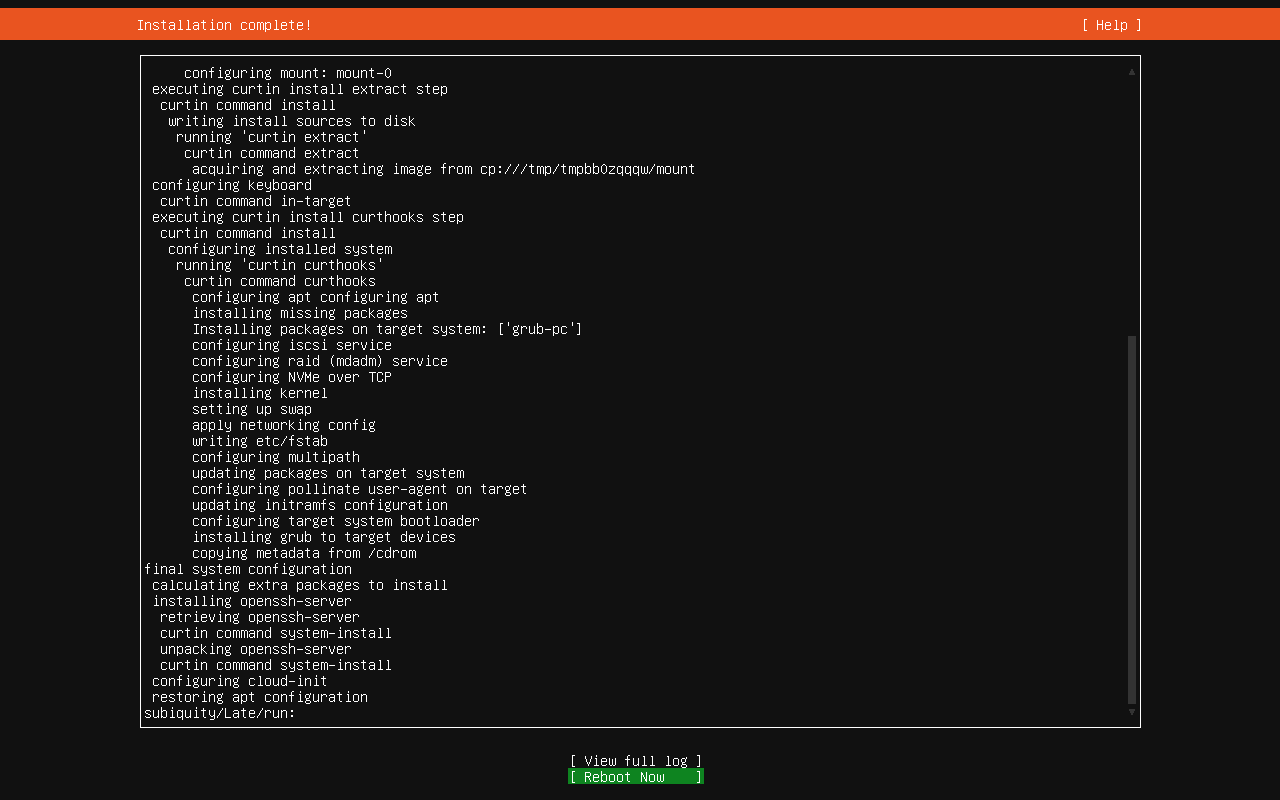Click the scroll up arrow of log pane
The image size is (1280, 800).
[x=1132, y=72]
